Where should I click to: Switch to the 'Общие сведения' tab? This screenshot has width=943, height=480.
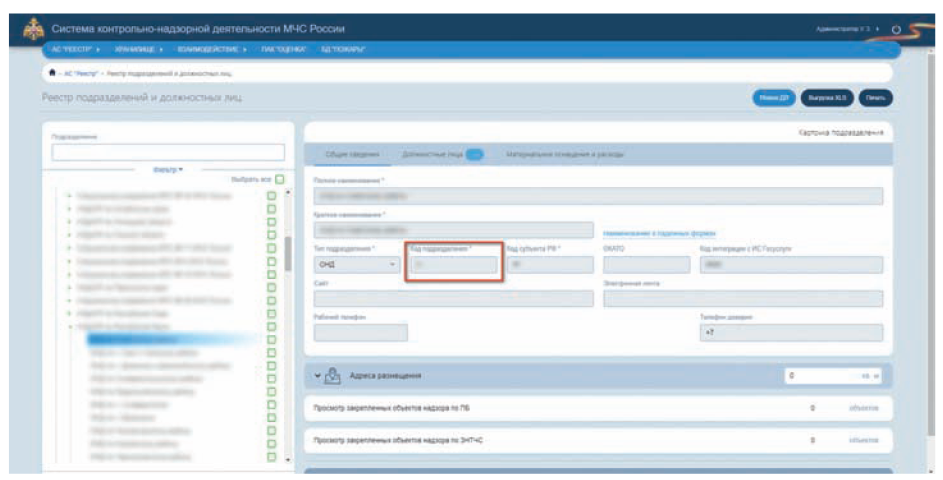[352, 155]
